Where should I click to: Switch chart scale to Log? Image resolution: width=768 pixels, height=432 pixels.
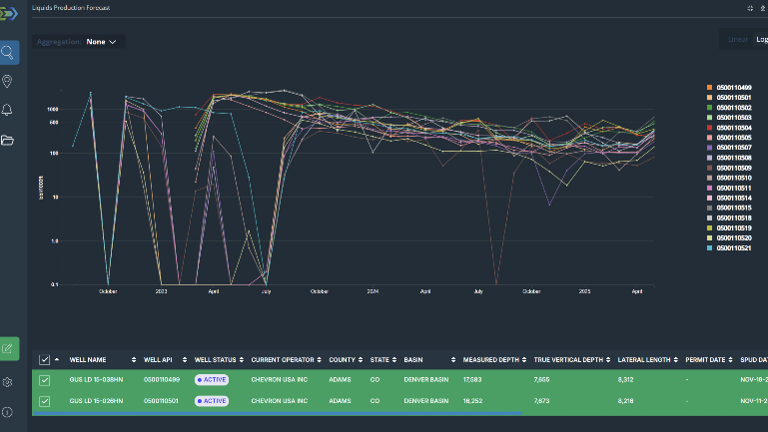(x=762, y=40)
